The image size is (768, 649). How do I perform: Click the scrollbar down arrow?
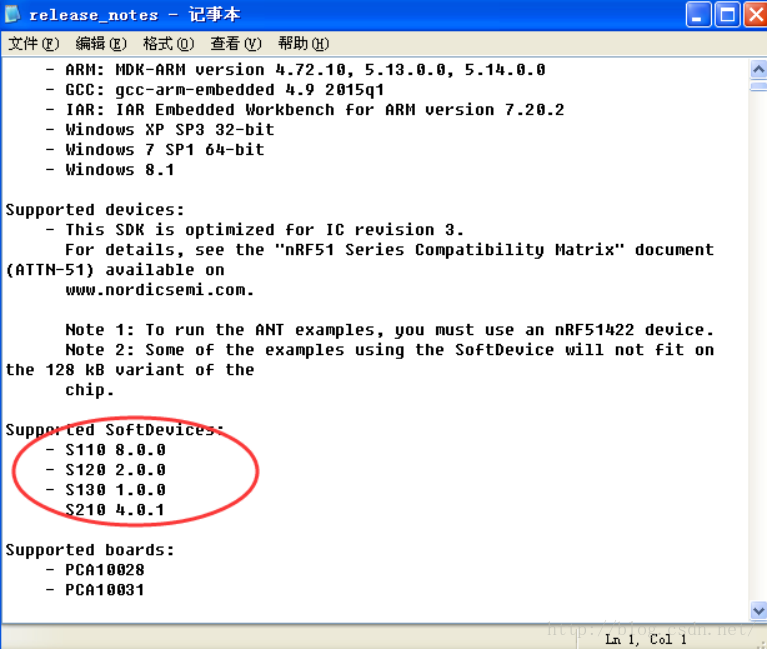(758, 611)
